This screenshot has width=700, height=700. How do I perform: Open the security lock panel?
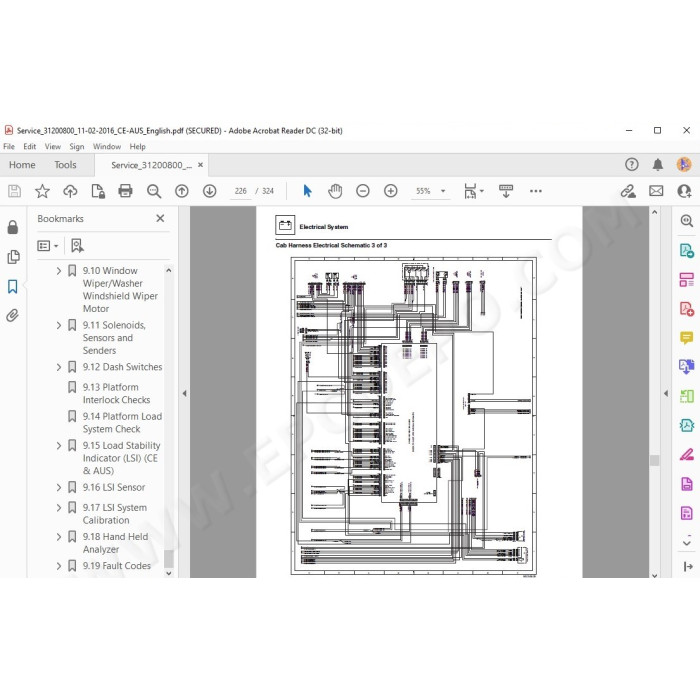(x=12, y=227)
